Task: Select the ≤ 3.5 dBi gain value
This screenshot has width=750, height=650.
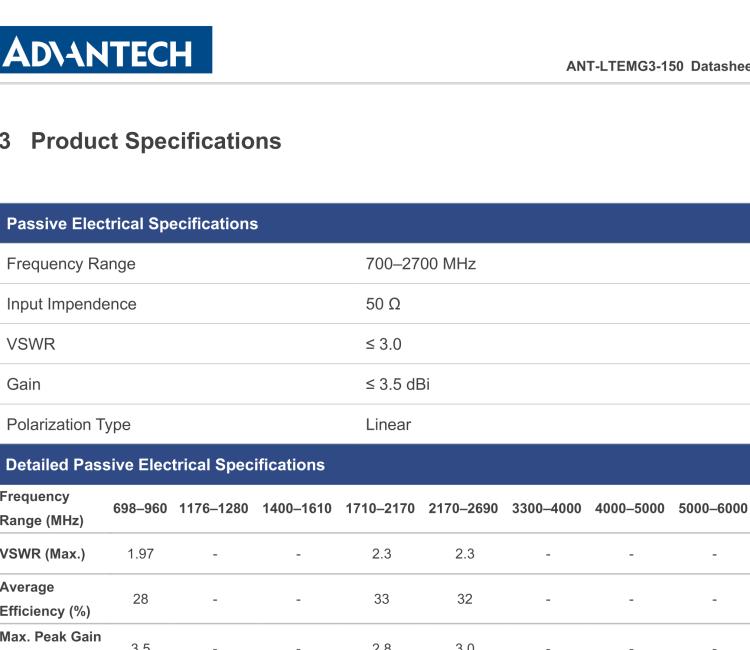Action: tap(397, 384)
